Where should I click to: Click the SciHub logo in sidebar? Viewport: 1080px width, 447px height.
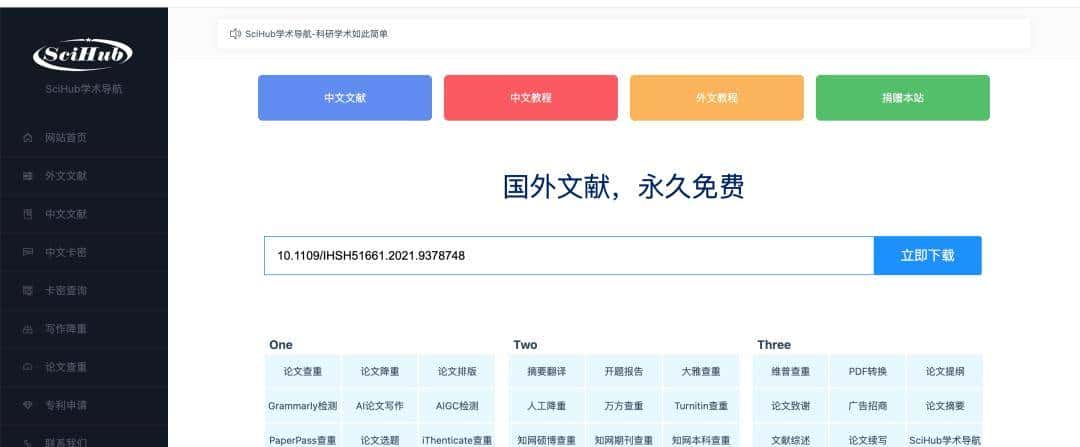point(83,54)
